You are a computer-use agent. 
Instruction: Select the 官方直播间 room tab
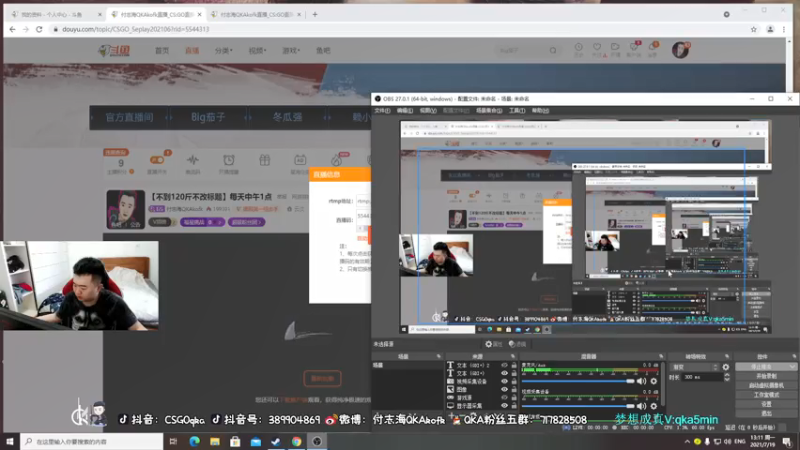129,117
